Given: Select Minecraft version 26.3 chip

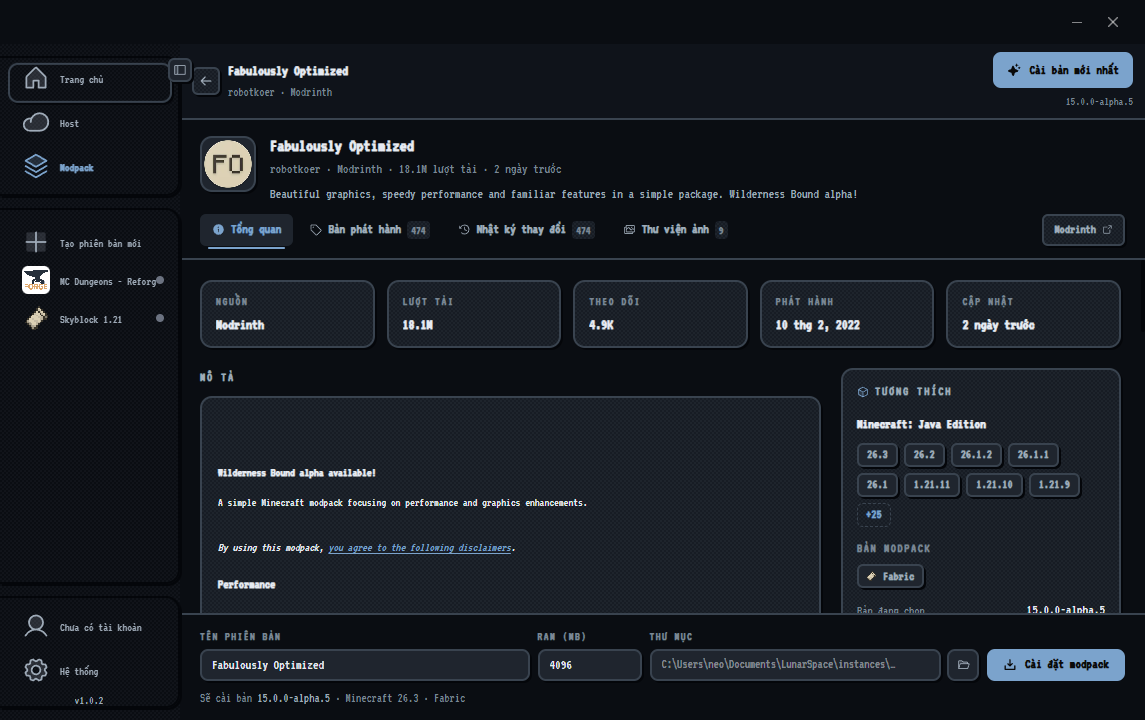Looking at the screenshot, I should tap(877, 454).
